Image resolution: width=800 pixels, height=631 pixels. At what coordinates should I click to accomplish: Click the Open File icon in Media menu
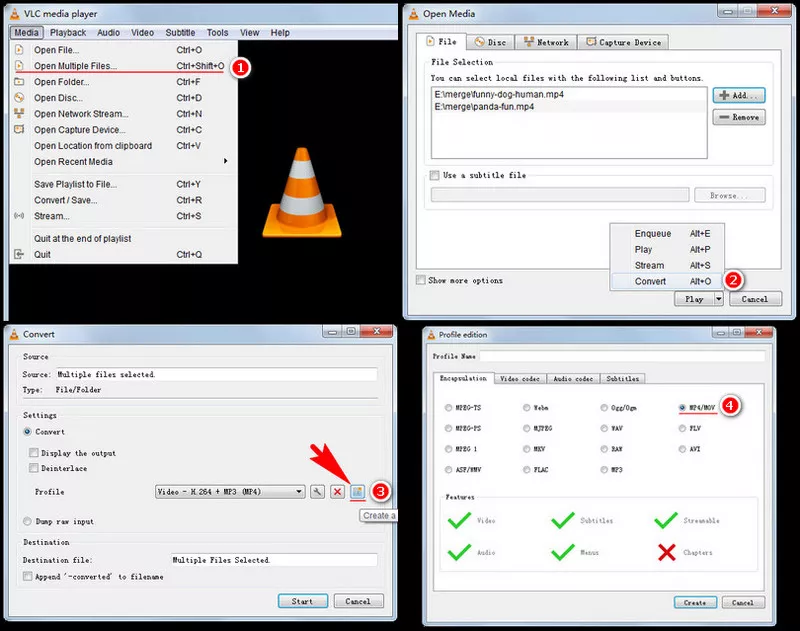19,50
